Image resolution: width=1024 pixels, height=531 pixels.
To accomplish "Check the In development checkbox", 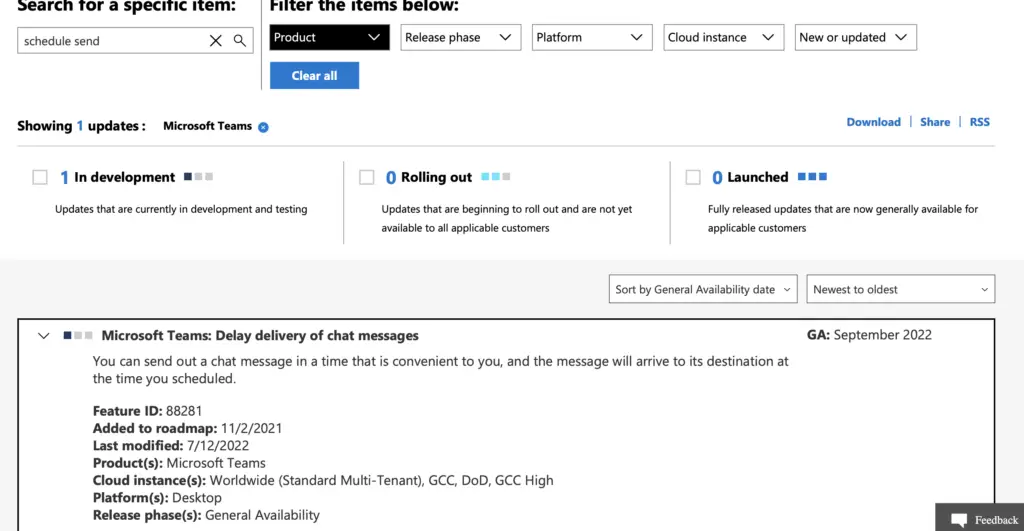I will pos(40,177).
